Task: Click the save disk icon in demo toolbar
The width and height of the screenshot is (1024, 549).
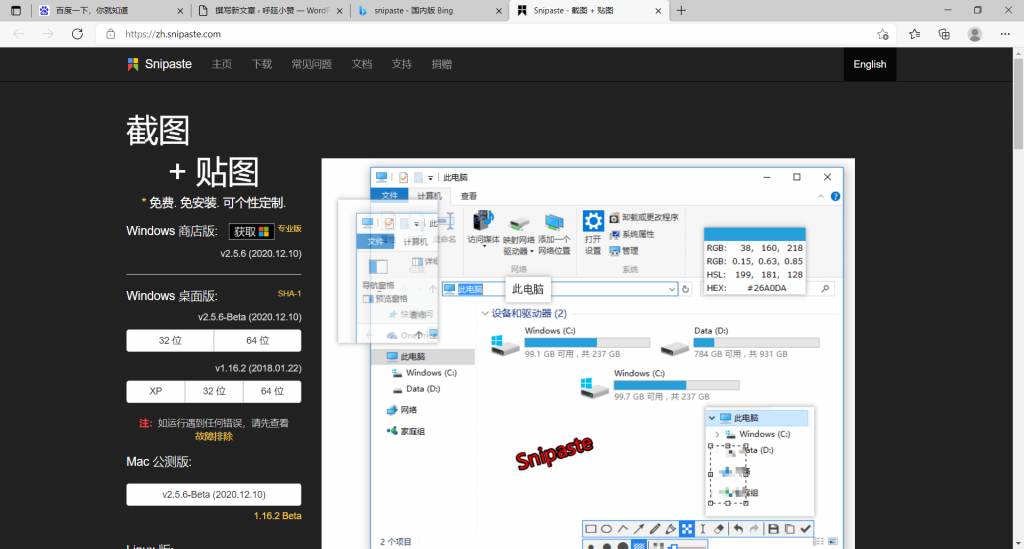Action: pyautogui.click(x=773, y=529)
